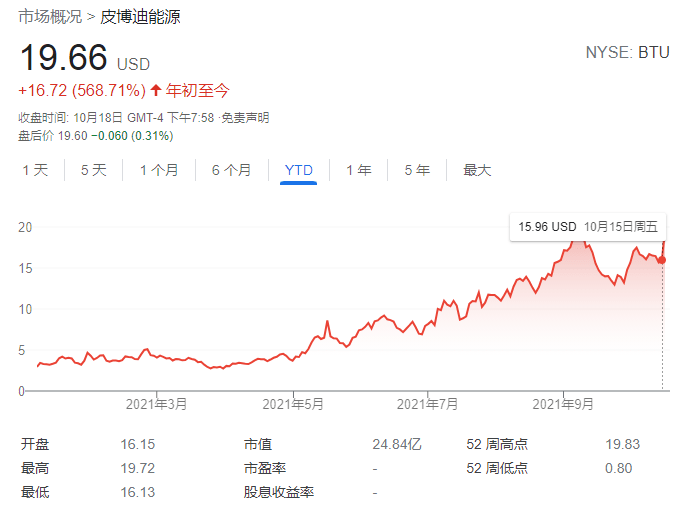Image resolution: width=690 pixels, height=512 pixels.
Task: Click the 2021年5月 axis label
Action: [293, 404]
